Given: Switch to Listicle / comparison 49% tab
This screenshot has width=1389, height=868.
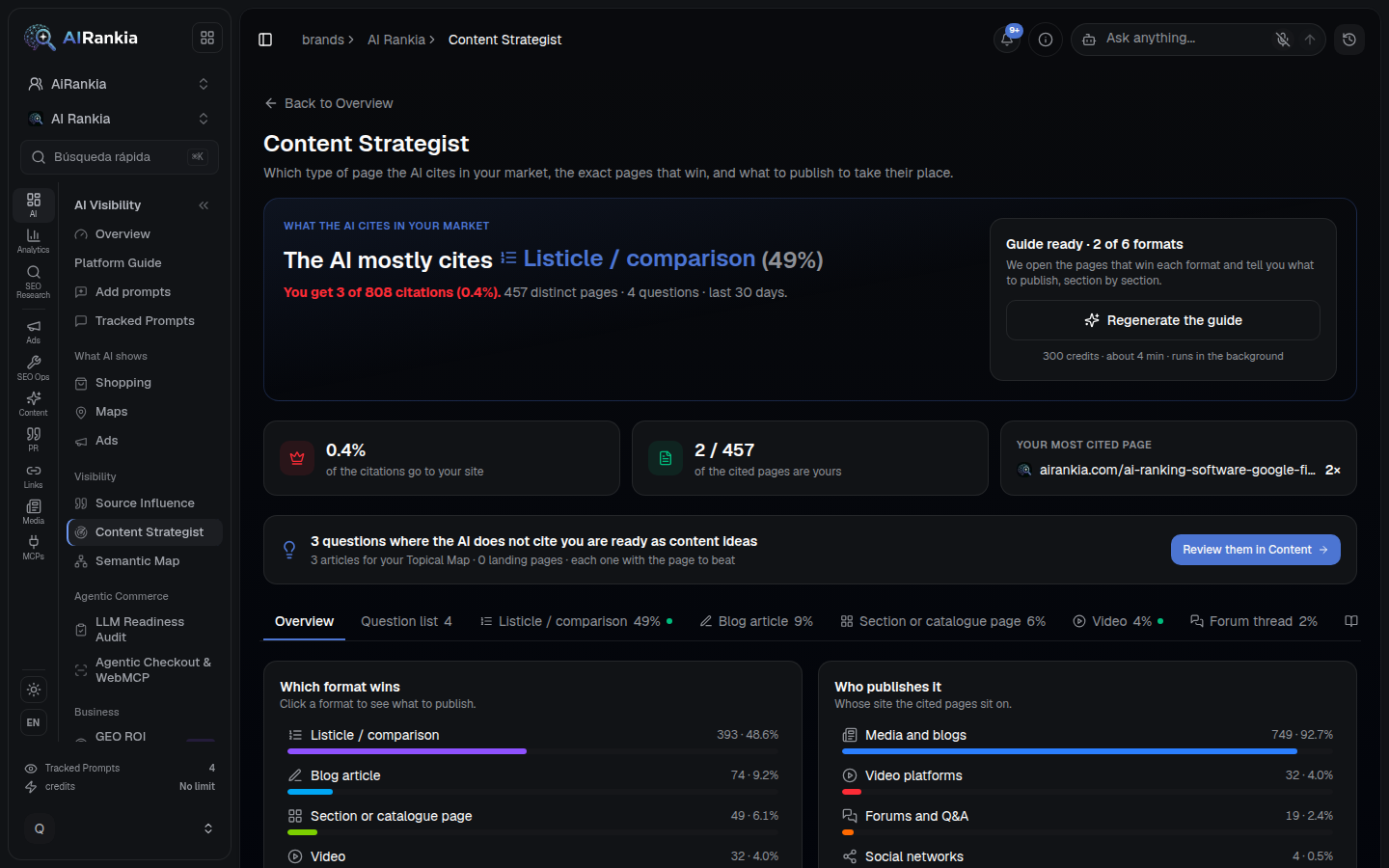Looking at the screenshot, I should tap(577, 621).
